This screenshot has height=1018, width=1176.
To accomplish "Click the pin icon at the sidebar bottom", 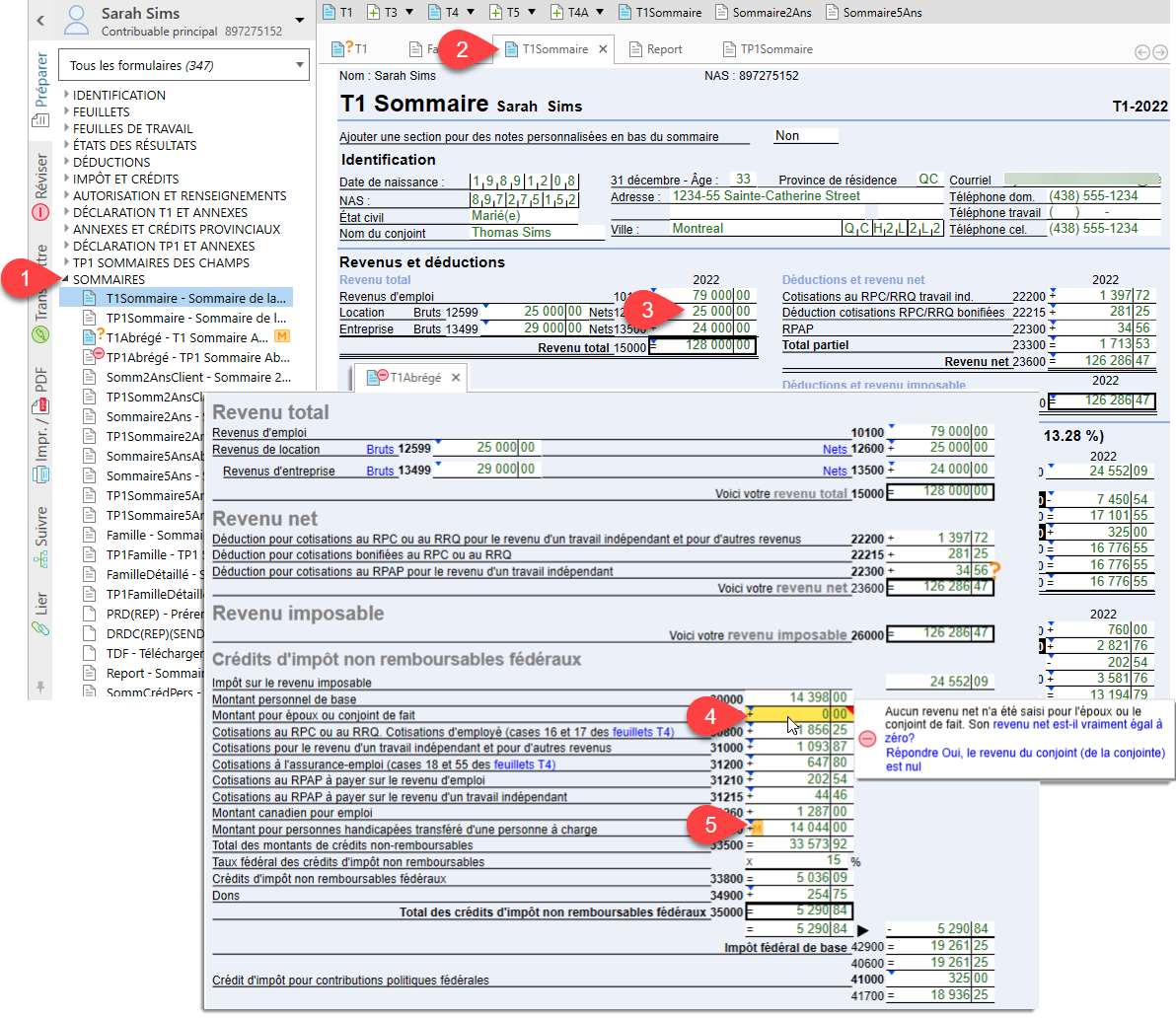I will 40,688.
